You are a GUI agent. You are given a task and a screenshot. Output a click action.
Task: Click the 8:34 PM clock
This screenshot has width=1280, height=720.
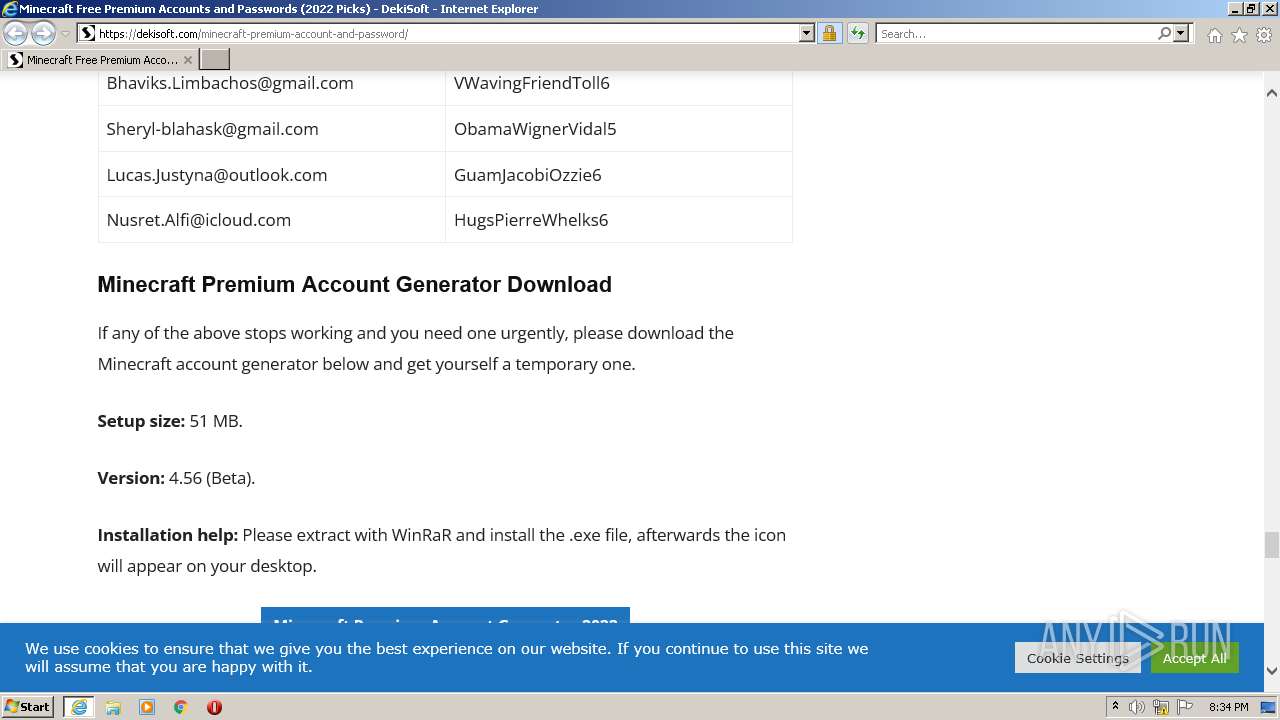click(x=1228, y=707)
